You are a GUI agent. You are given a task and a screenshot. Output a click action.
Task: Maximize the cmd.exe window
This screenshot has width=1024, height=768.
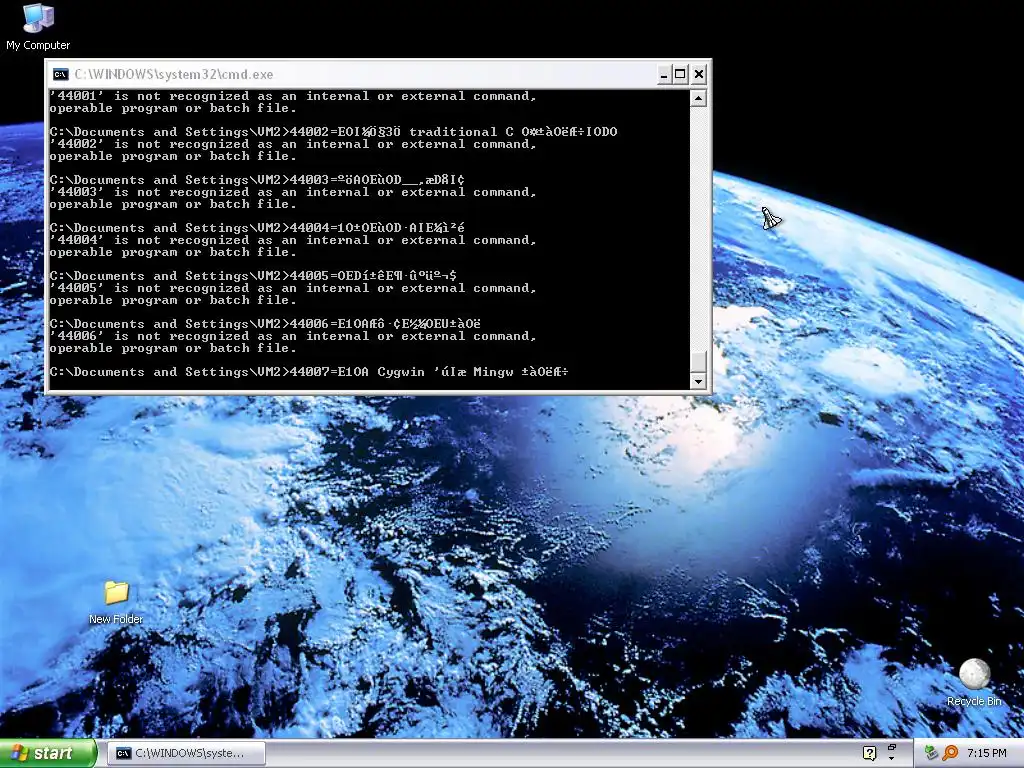pyautogui.click(x=680, y=74)
